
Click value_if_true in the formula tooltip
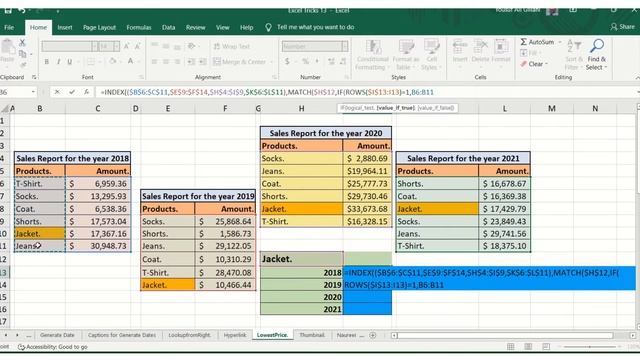click(x=396, y=108)
